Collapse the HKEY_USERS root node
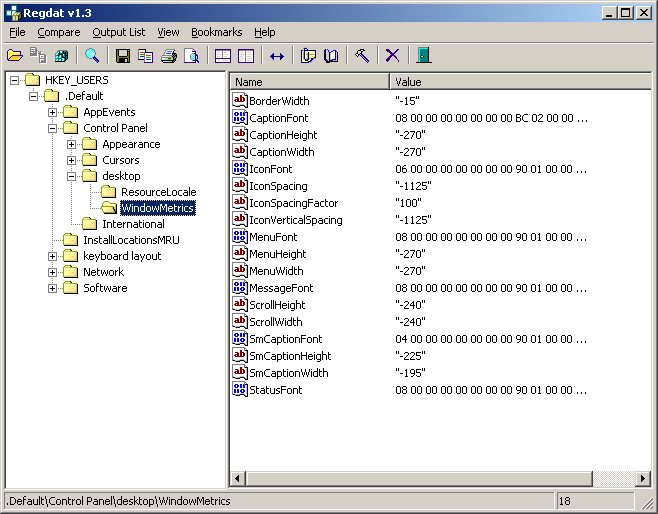 pos(14,80)
